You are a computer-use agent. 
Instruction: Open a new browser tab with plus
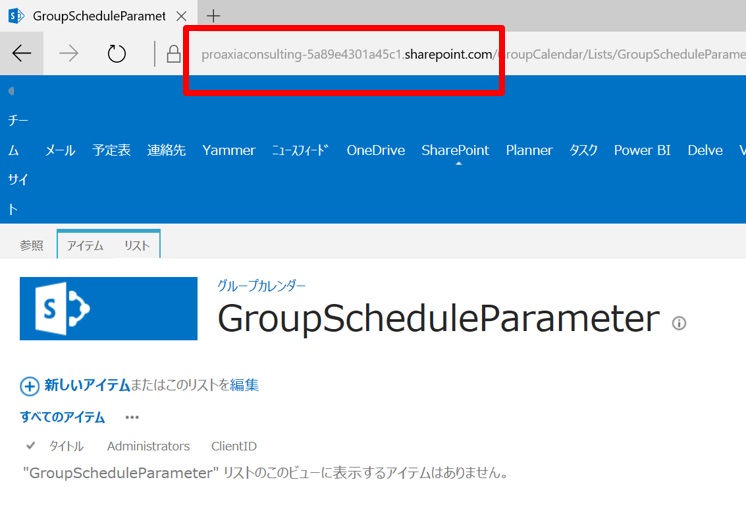point(214,16)
